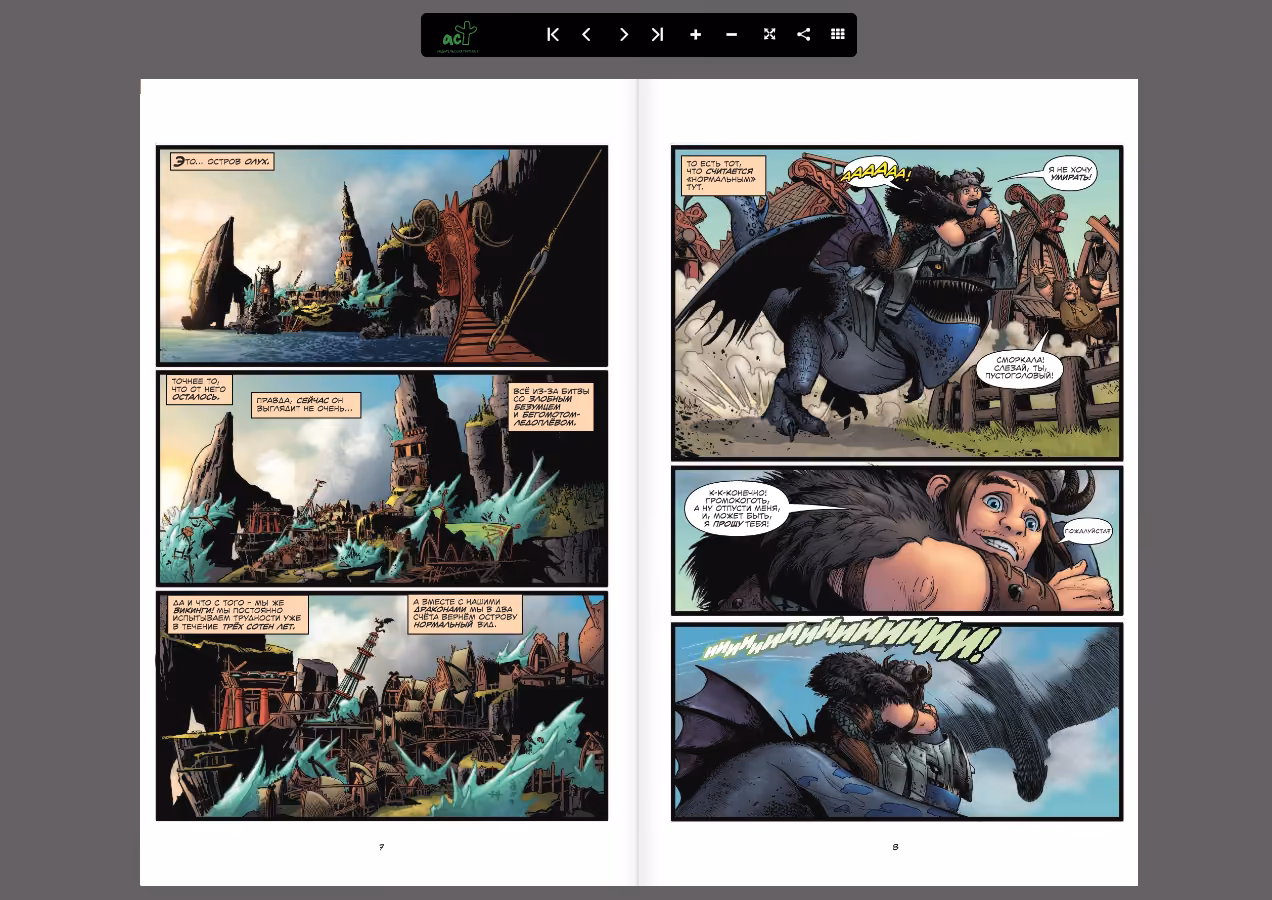
Task: Click speech bubble 'Я не хочу умирать!'
Action: [1070, 173]
